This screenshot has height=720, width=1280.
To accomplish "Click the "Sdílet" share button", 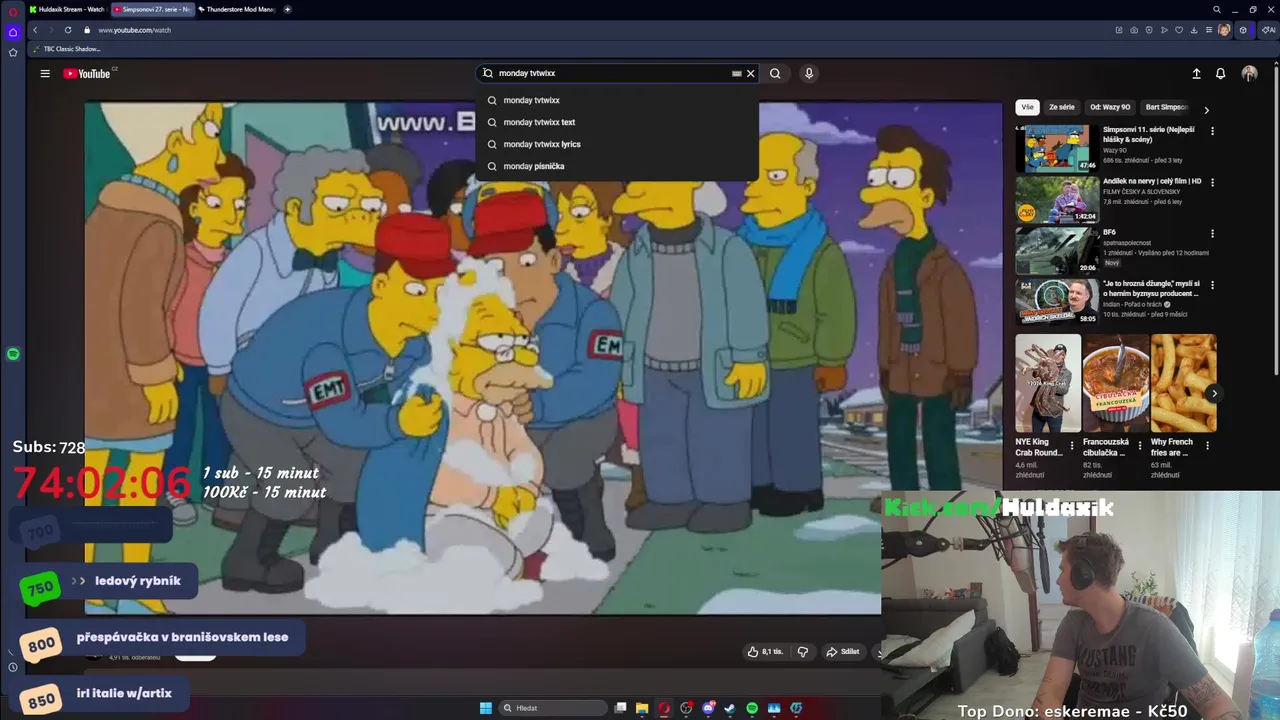I will [843, 652].
